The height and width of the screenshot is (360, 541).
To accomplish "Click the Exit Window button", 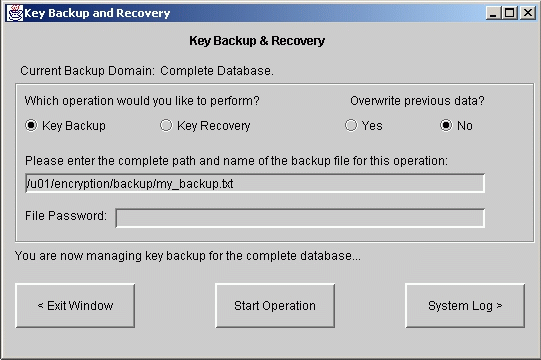I will [x=75, y=306].
